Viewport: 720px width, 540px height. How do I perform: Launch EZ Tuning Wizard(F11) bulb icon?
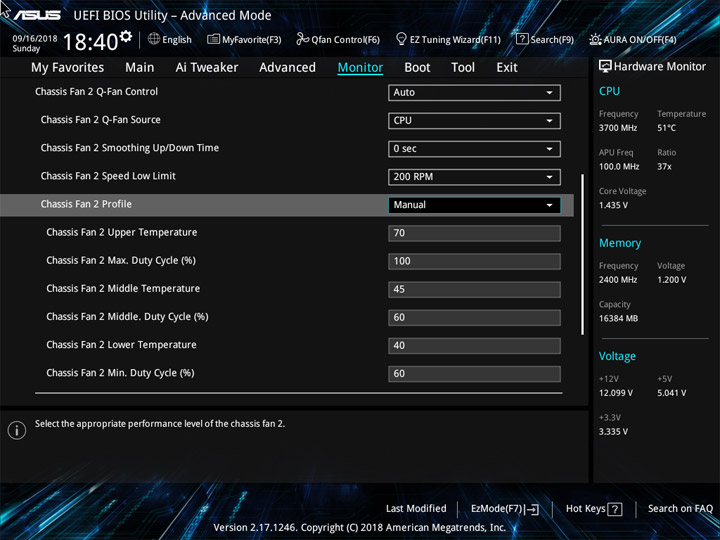coord(401,39)
